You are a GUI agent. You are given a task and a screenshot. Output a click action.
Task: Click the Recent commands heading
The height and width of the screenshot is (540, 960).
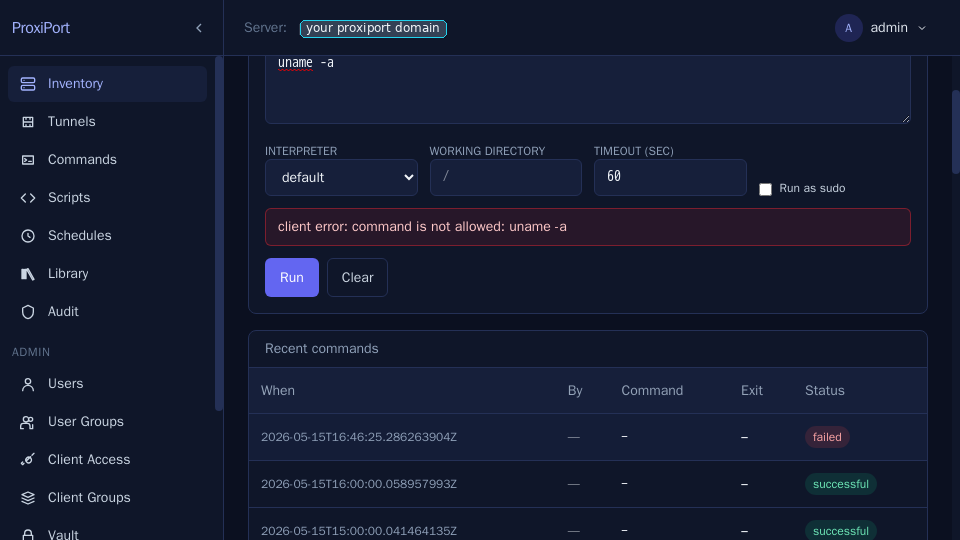[x=321, y=348]
